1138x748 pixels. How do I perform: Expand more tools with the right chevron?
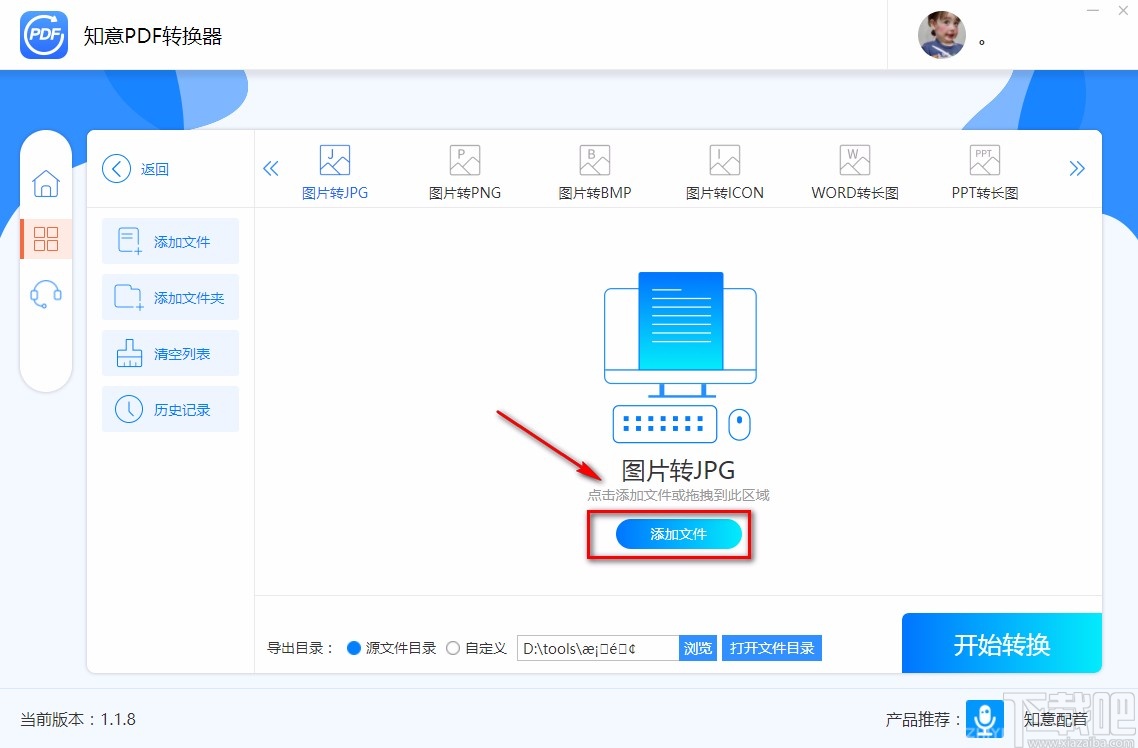click(x=1077, y=168)
